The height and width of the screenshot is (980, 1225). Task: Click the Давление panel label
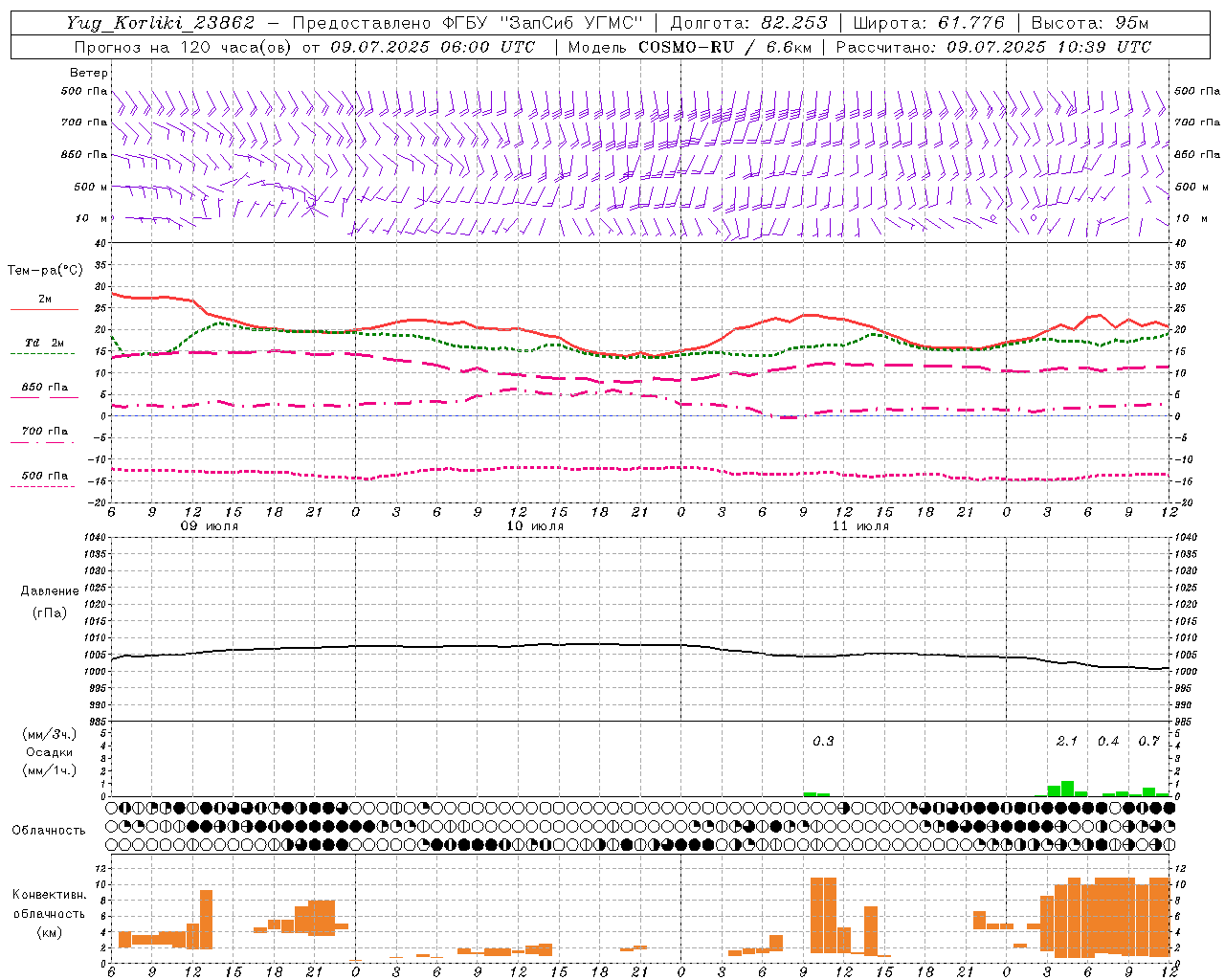pos(50,591)
